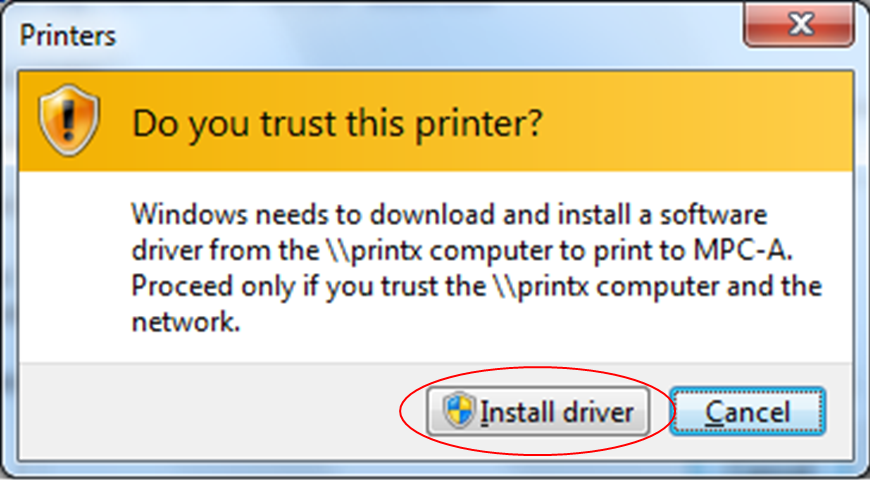Click the Install driver button

point(537,412)
